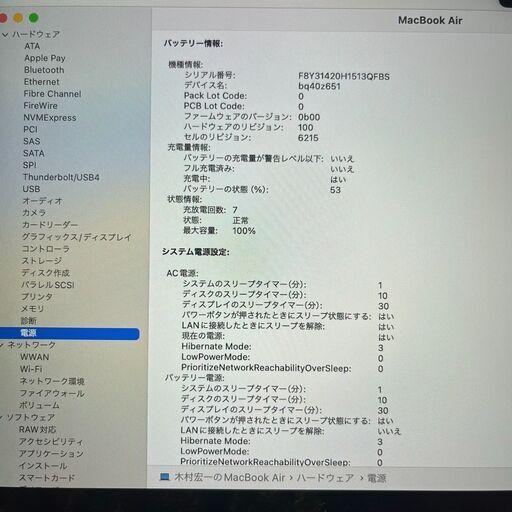Viewport: 512px width, 512px height.
Task: Click 最大容量 value 100%
Action: point(244,231)
